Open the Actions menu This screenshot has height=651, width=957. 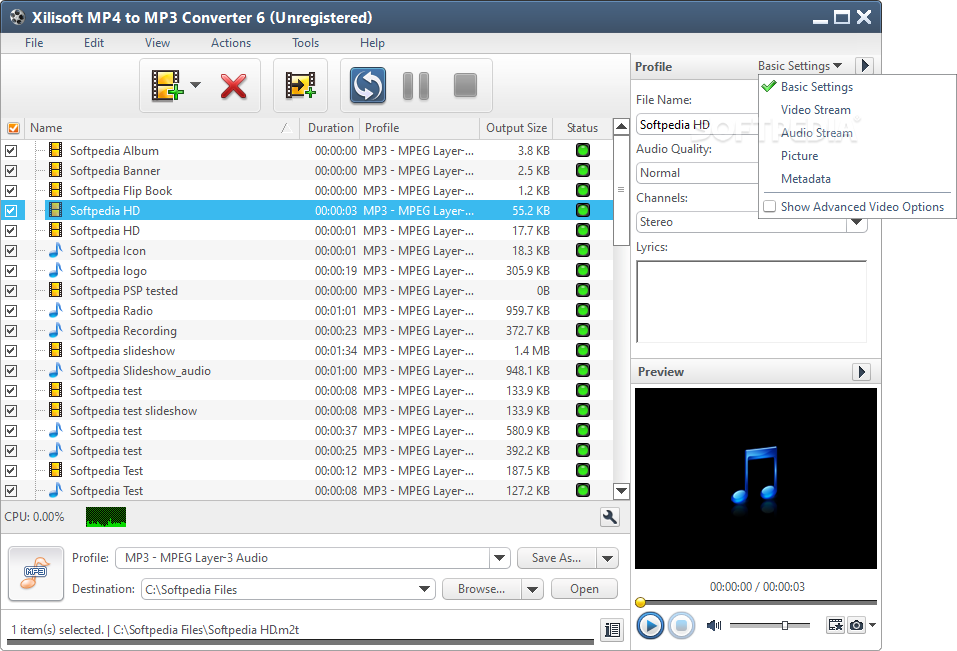coord(231,43)
